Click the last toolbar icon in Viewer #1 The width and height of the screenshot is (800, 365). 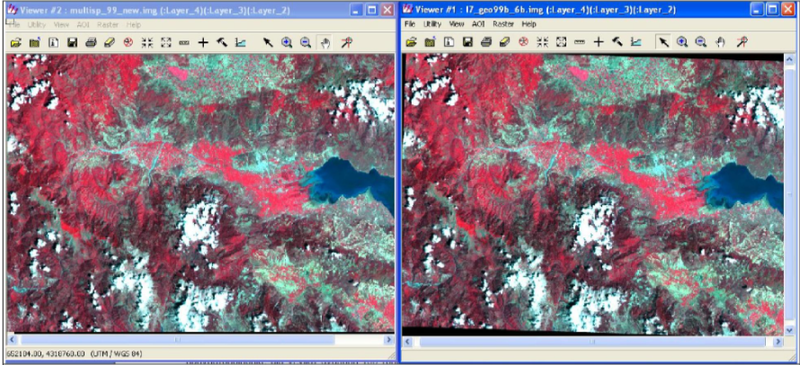click(x=742, y=43)
